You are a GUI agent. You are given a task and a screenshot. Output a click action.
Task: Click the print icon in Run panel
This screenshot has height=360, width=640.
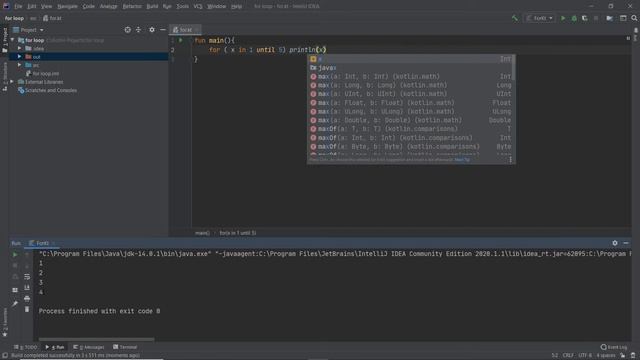(x=27, y=299)
